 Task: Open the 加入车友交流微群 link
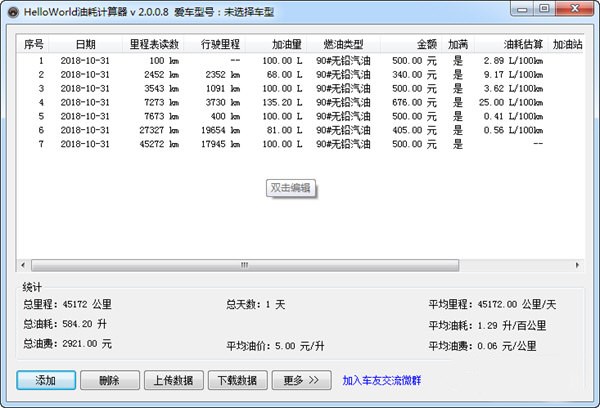coord(382,380)
